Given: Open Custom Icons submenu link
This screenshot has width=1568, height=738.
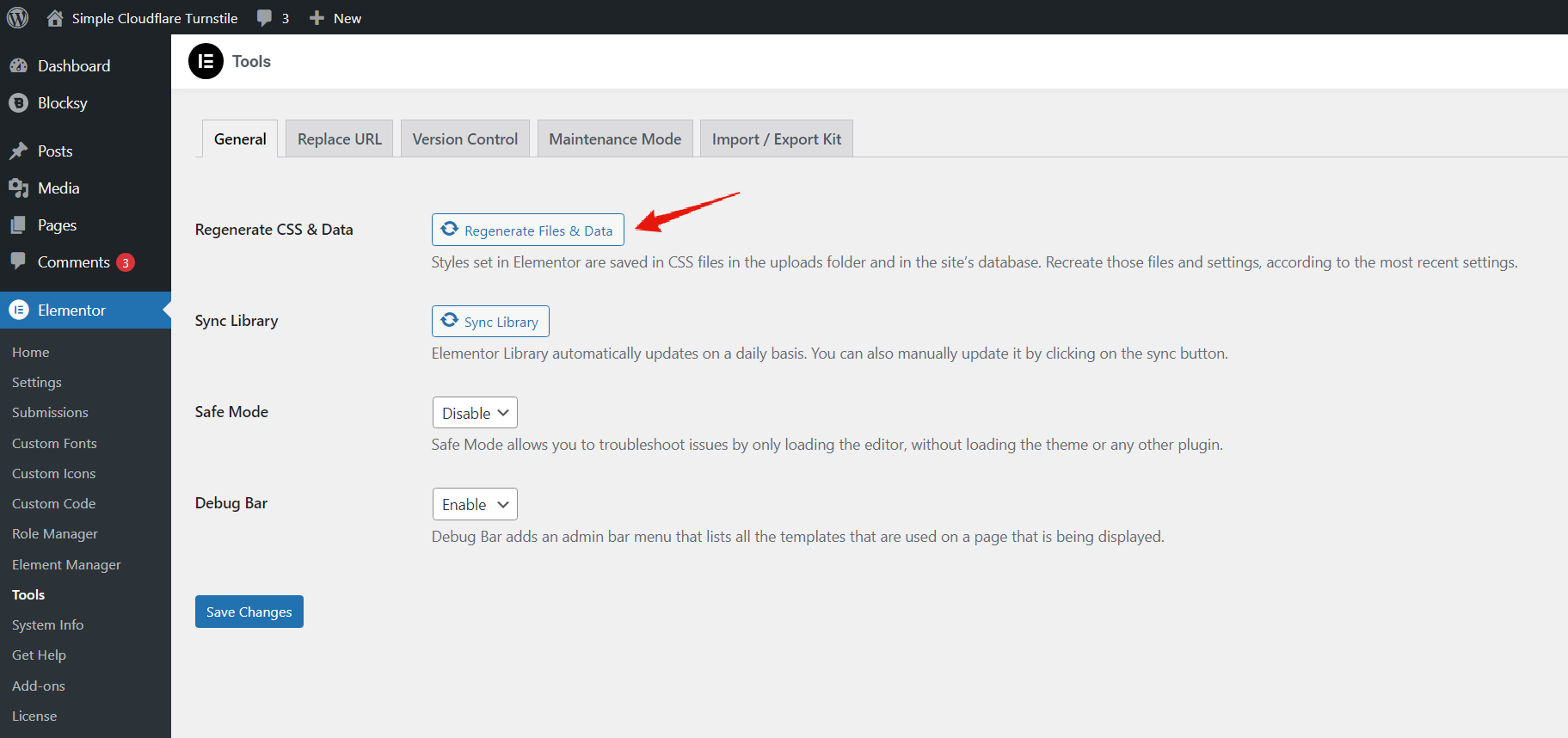Looking at the screenshot, I should coord(53,473).
